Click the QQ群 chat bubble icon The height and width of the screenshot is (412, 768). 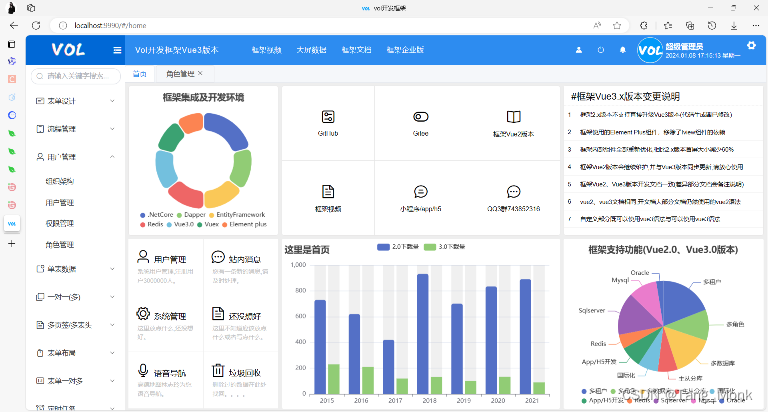tap(513, 192)
